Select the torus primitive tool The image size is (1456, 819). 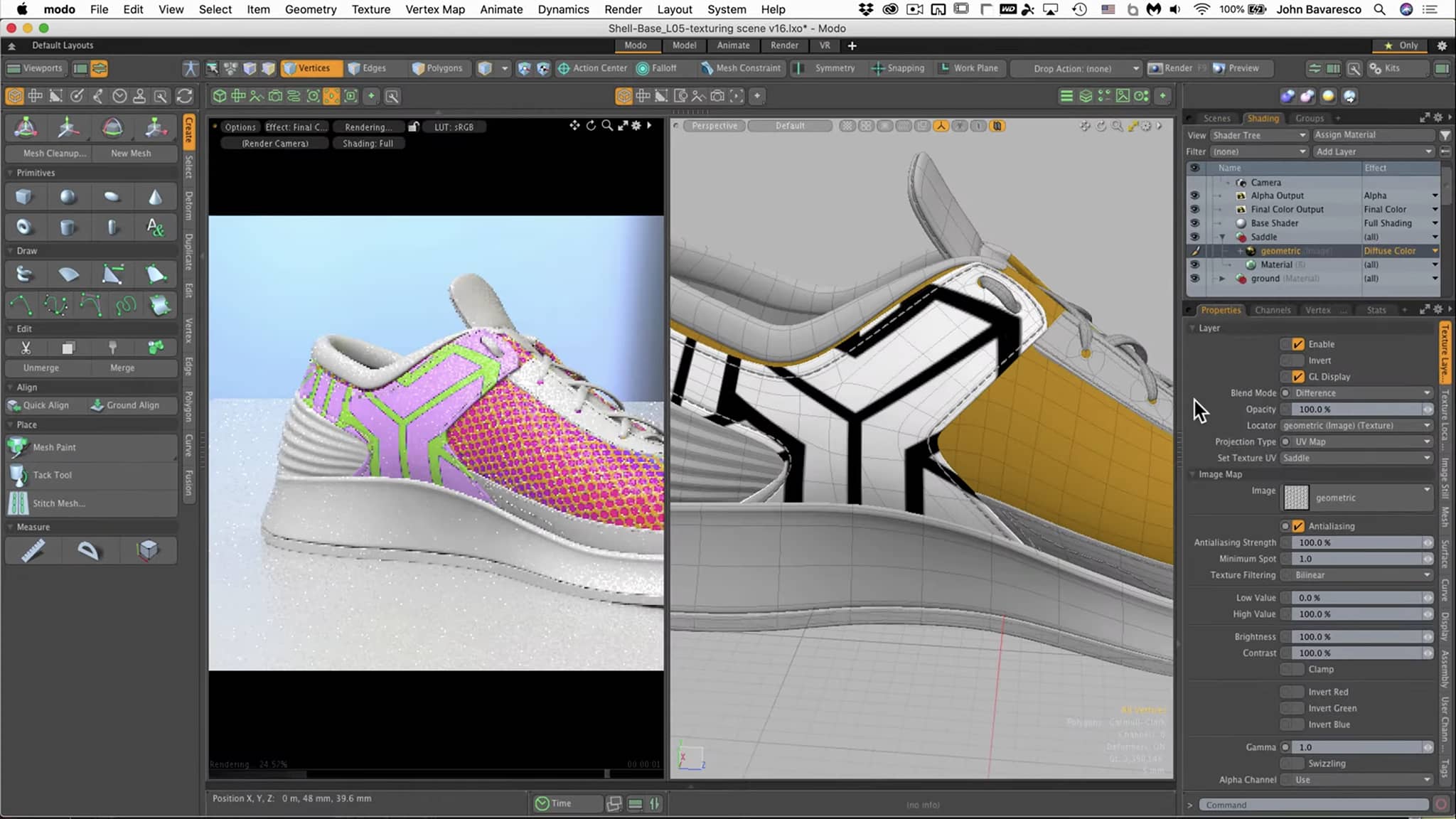click(24, 227)
